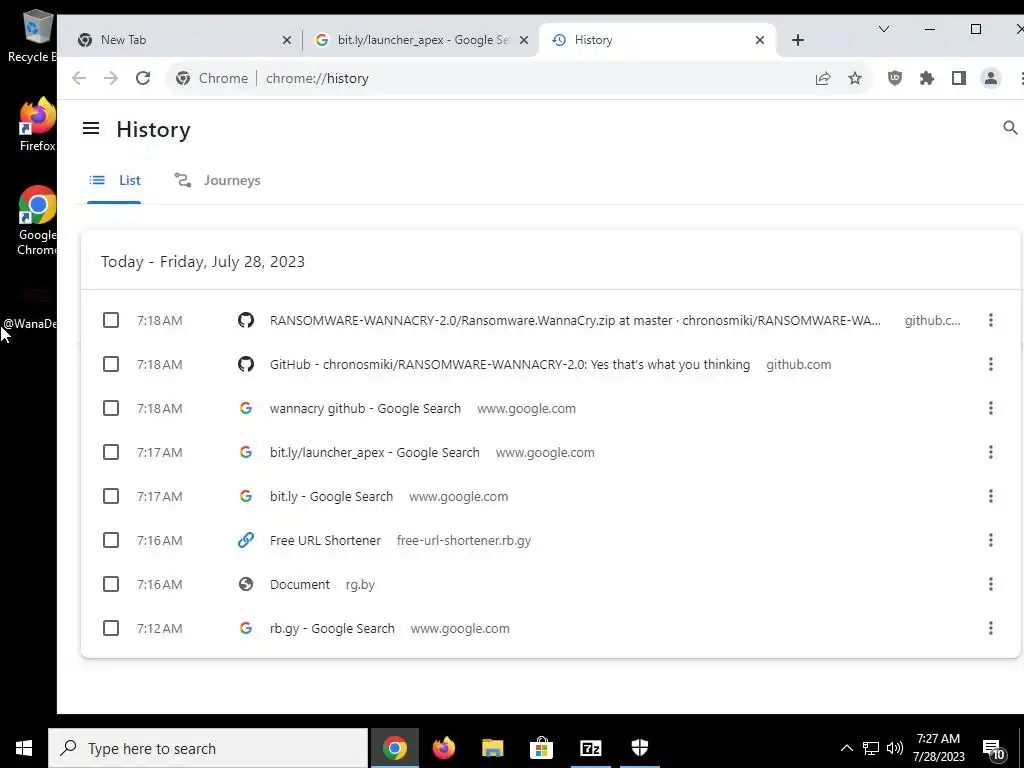Screen dimensions: 1024x768
Task: Open more actions for bit.ly/launcher_apex search
Action: 991,452
